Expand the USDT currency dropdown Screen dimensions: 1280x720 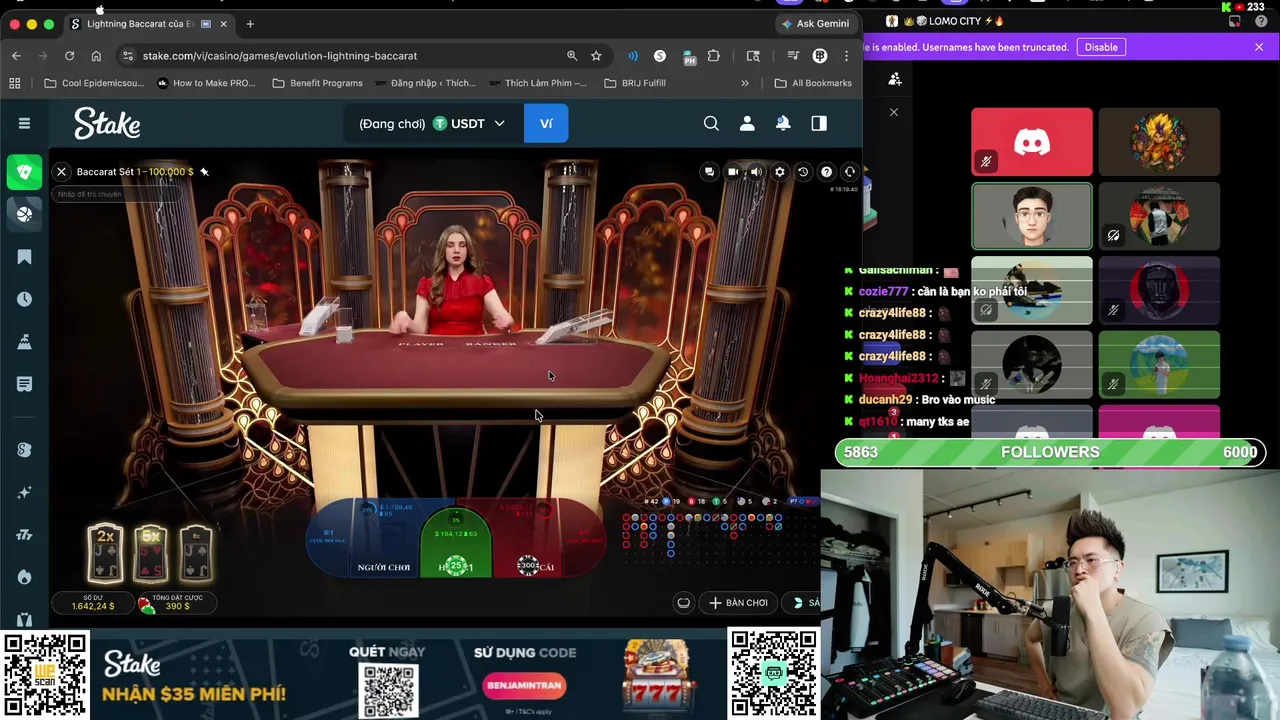click(x=468, y=123)
